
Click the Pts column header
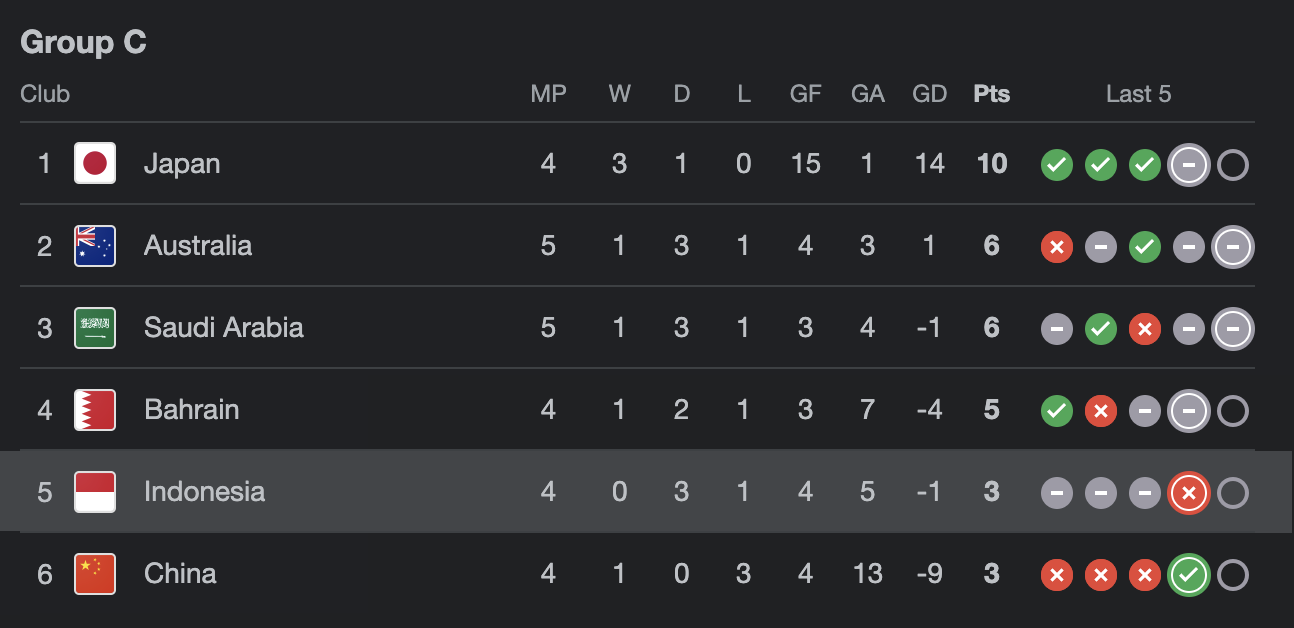click(992, 94)
